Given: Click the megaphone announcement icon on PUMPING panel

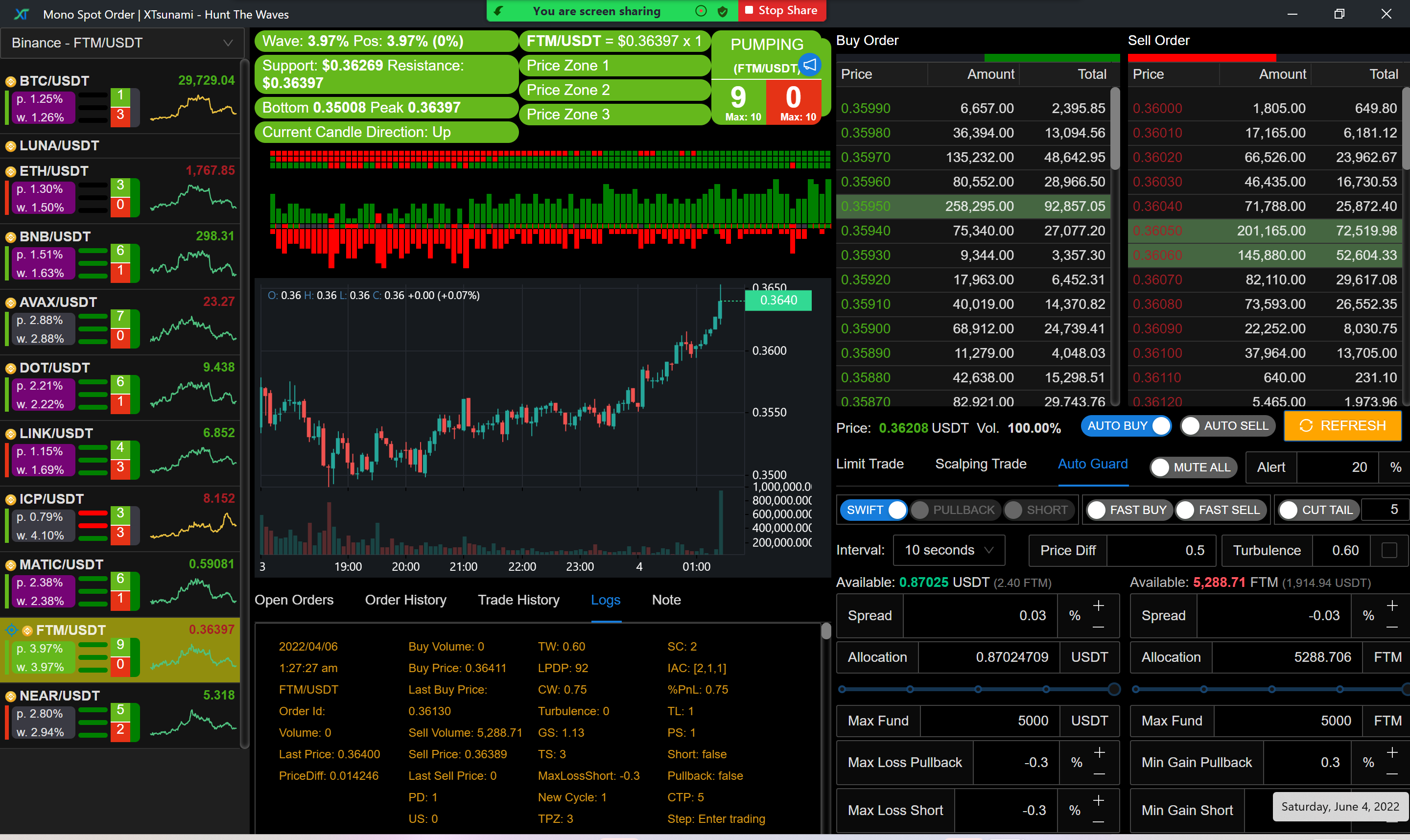Looking at the screenshot, I should coord(810,65).
